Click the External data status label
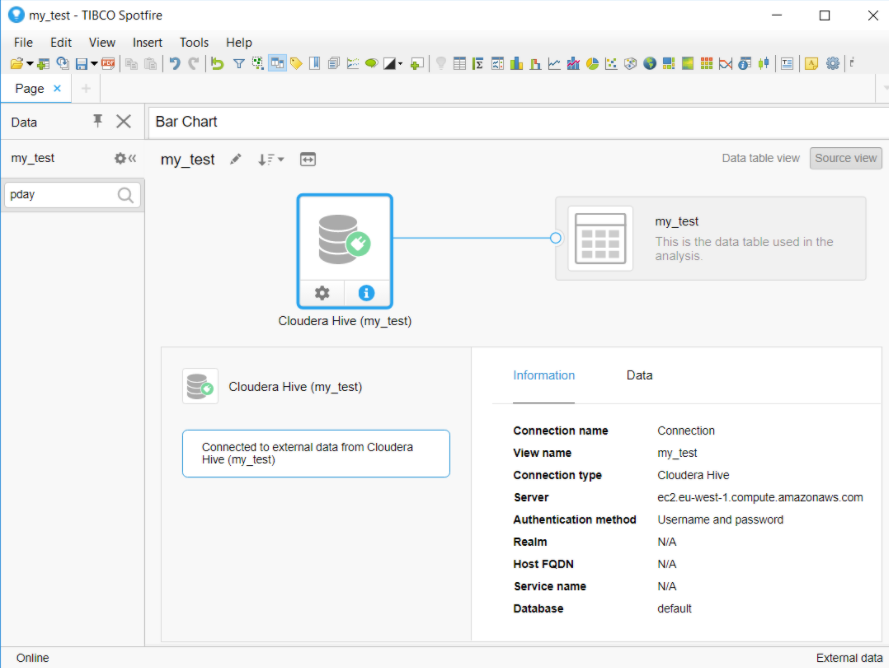The height and width of the screenshot is (668, 889). pyautogui.click(x=849, y=658)
